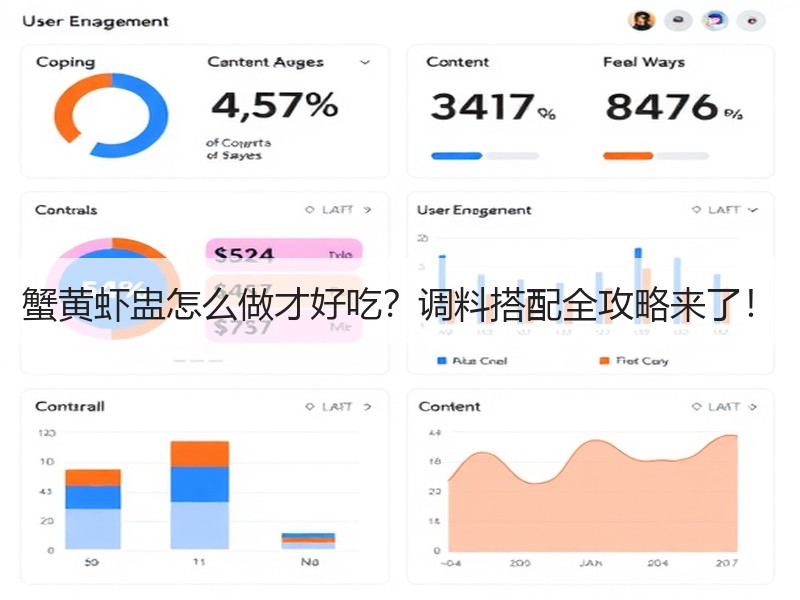This screenshot has width=800, height=600.
Task: Open LAFT filter in Contrals card
Action: [337, 210]
